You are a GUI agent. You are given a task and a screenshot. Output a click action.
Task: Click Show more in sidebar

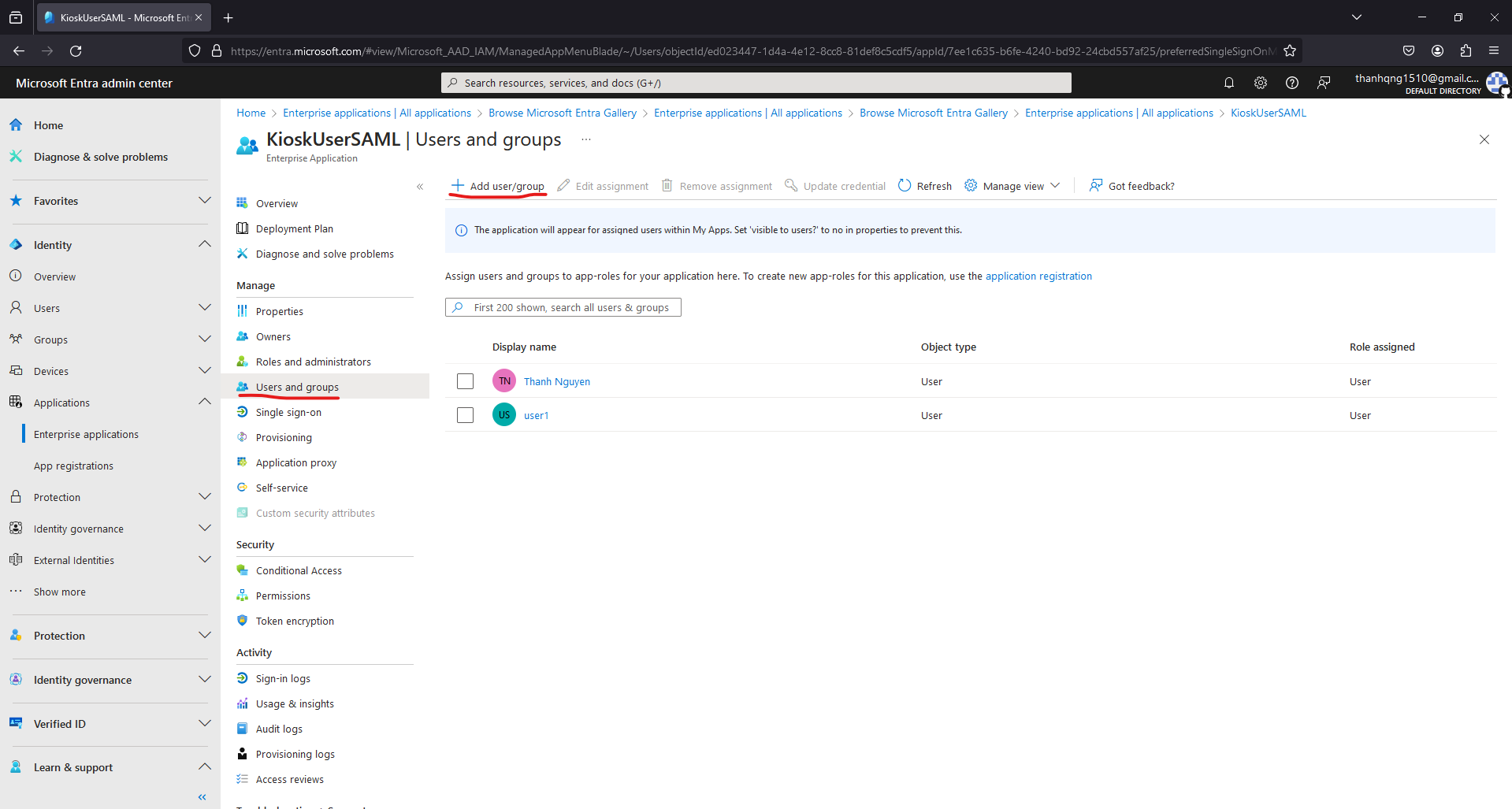60,592
